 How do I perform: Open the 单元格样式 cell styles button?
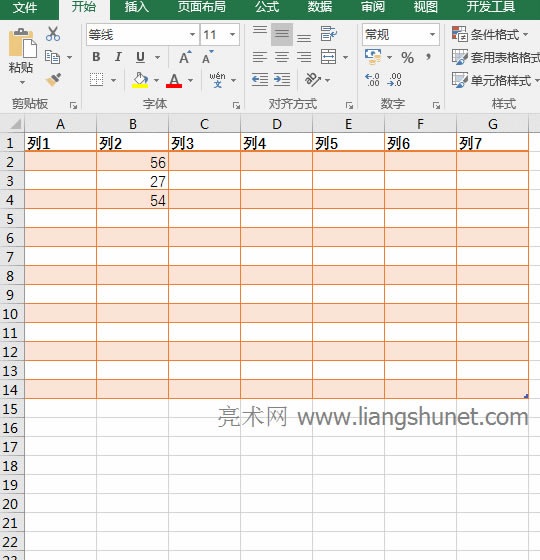496,80
